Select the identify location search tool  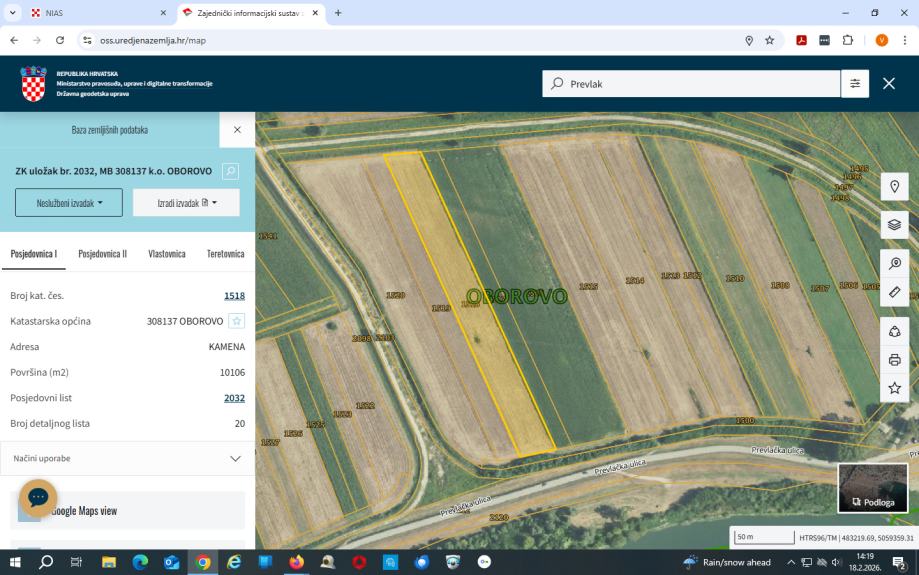pos(894,263)
